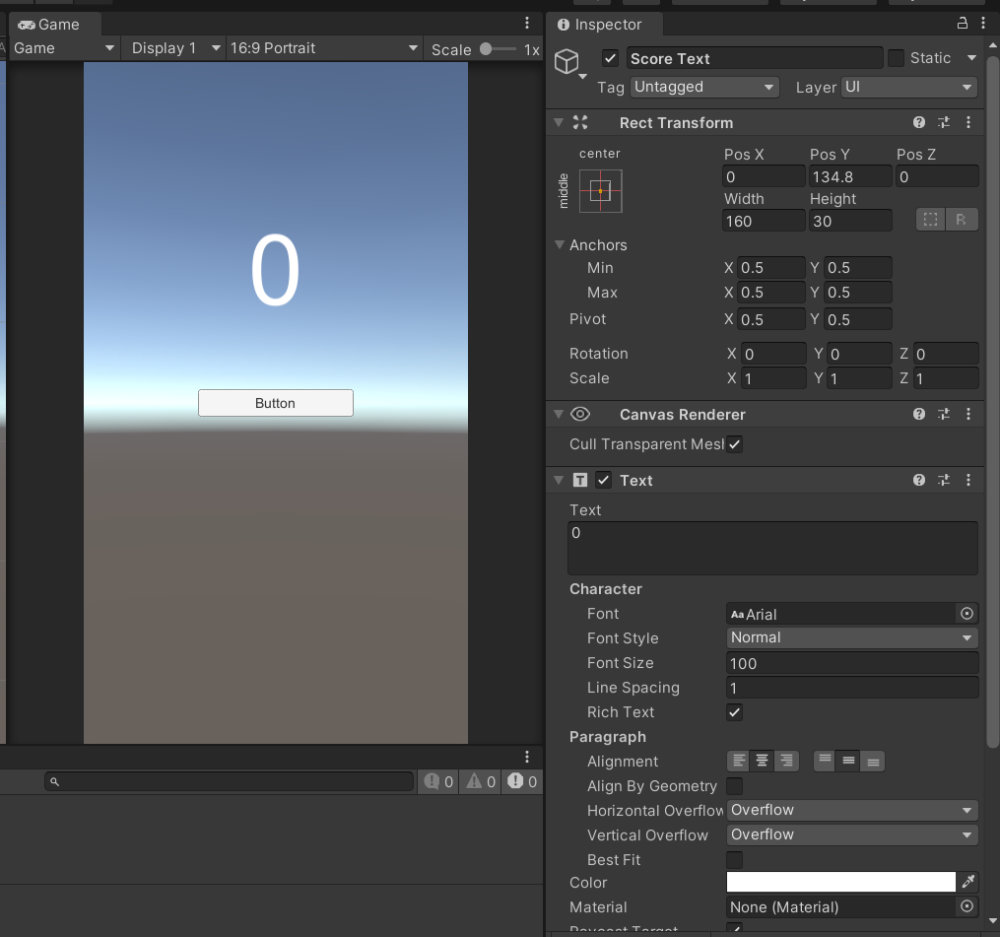
Task: Open the 16:9 Portrait aspect dropdown
Action: [324, 48]
